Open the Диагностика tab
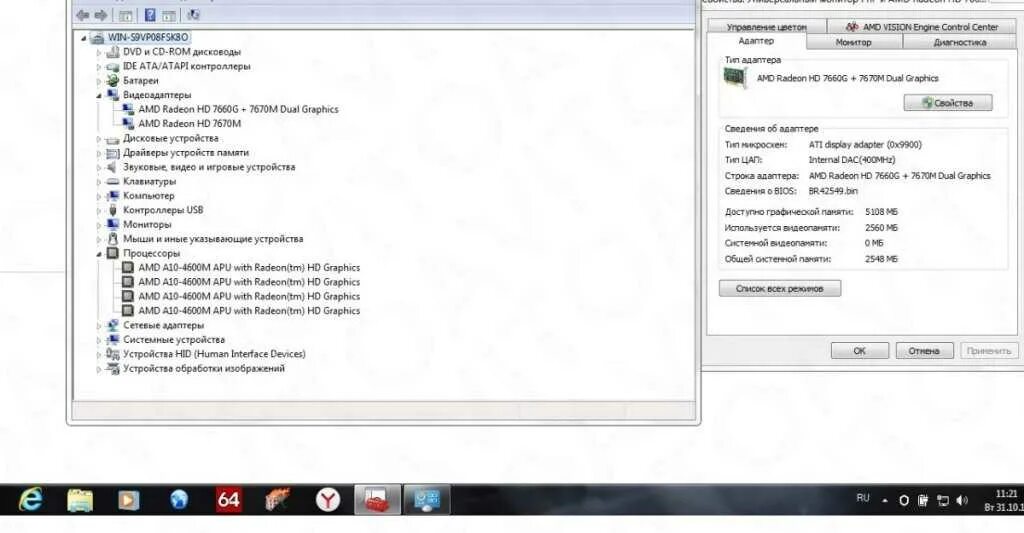 tap(959, 42)
